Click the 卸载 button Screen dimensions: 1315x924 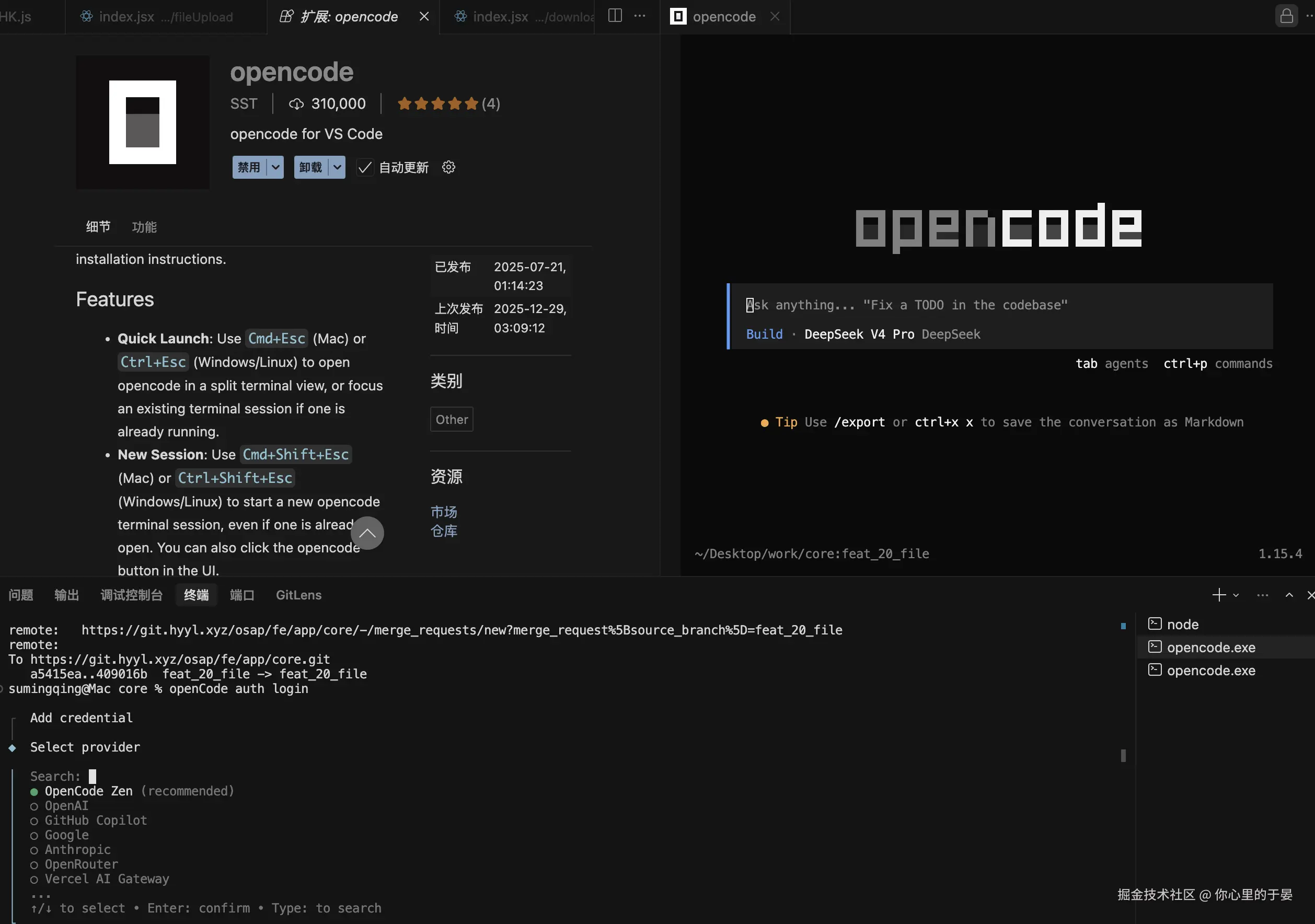coord(311,167)
